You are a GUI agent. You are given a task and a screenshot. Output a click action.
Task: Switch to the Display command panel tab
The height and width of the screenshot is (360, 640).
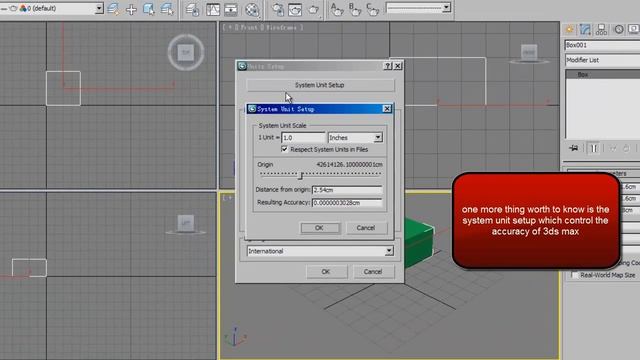(633, 29)
